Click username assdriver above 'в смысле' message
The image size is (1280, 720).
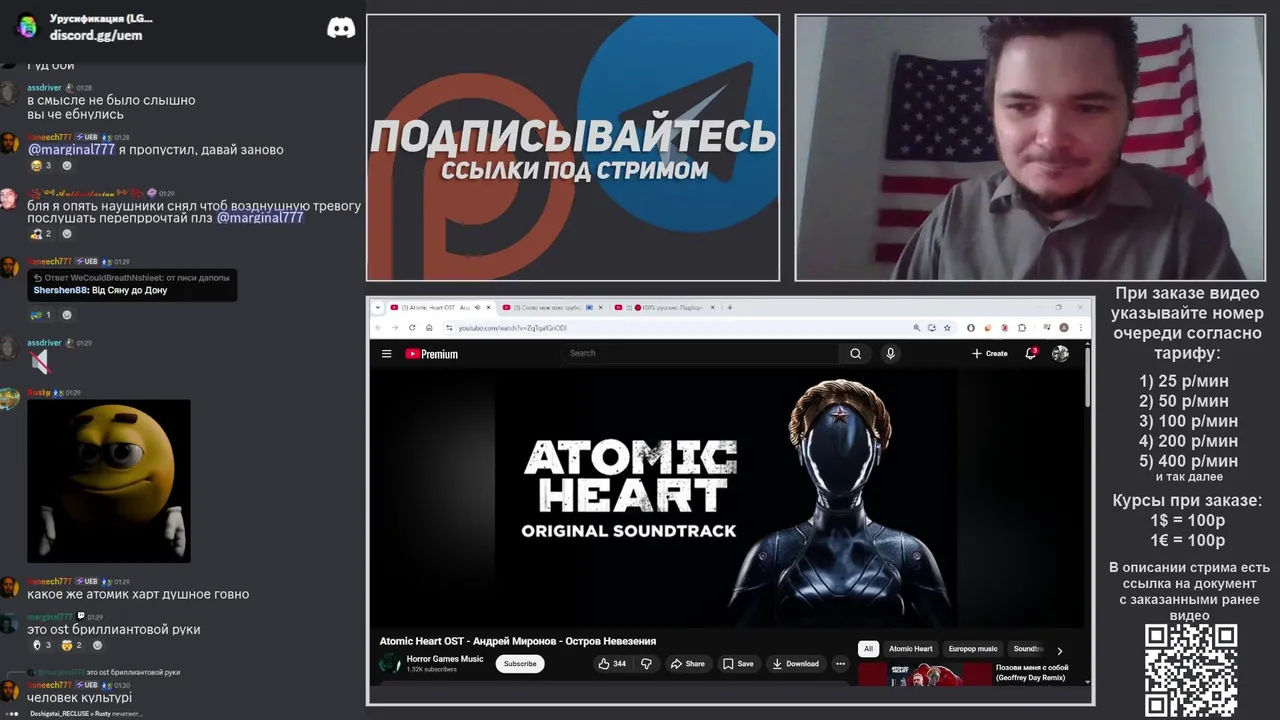click(x=44, y=88)
